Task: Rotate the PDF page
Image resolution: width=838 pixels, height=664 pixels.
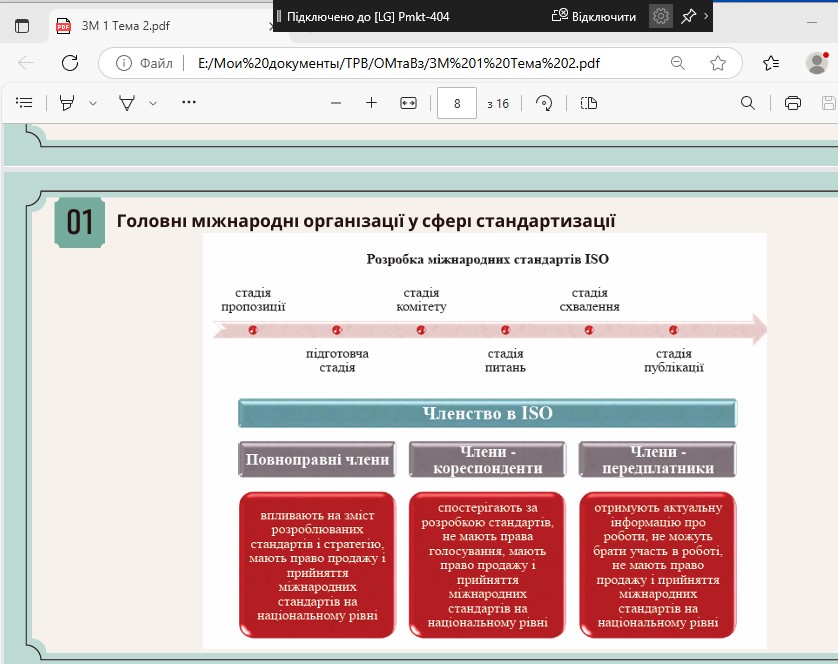Action: (x=544, y=103)
